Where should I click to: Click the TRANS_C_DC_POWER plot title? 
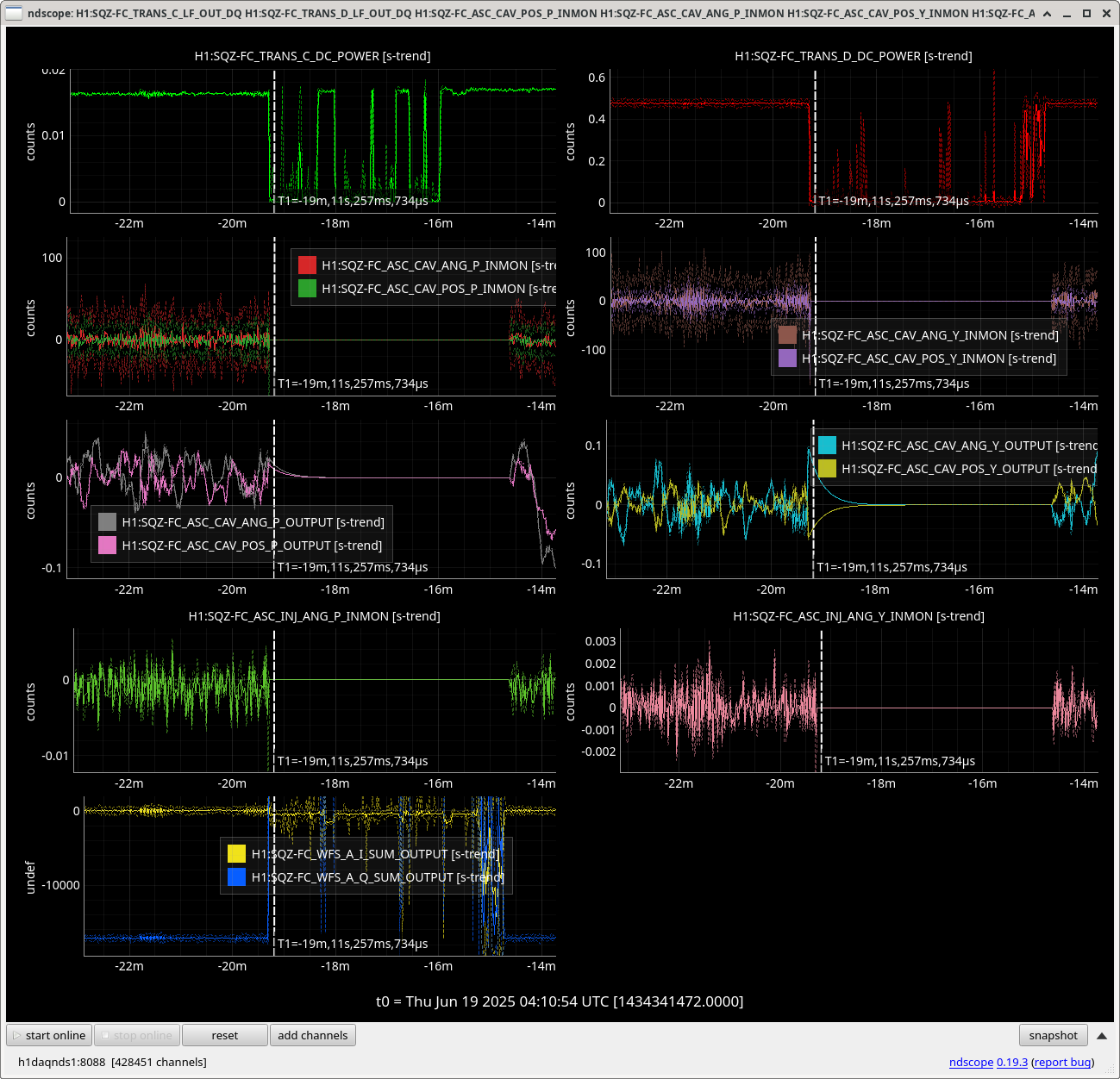click(312, 56)
